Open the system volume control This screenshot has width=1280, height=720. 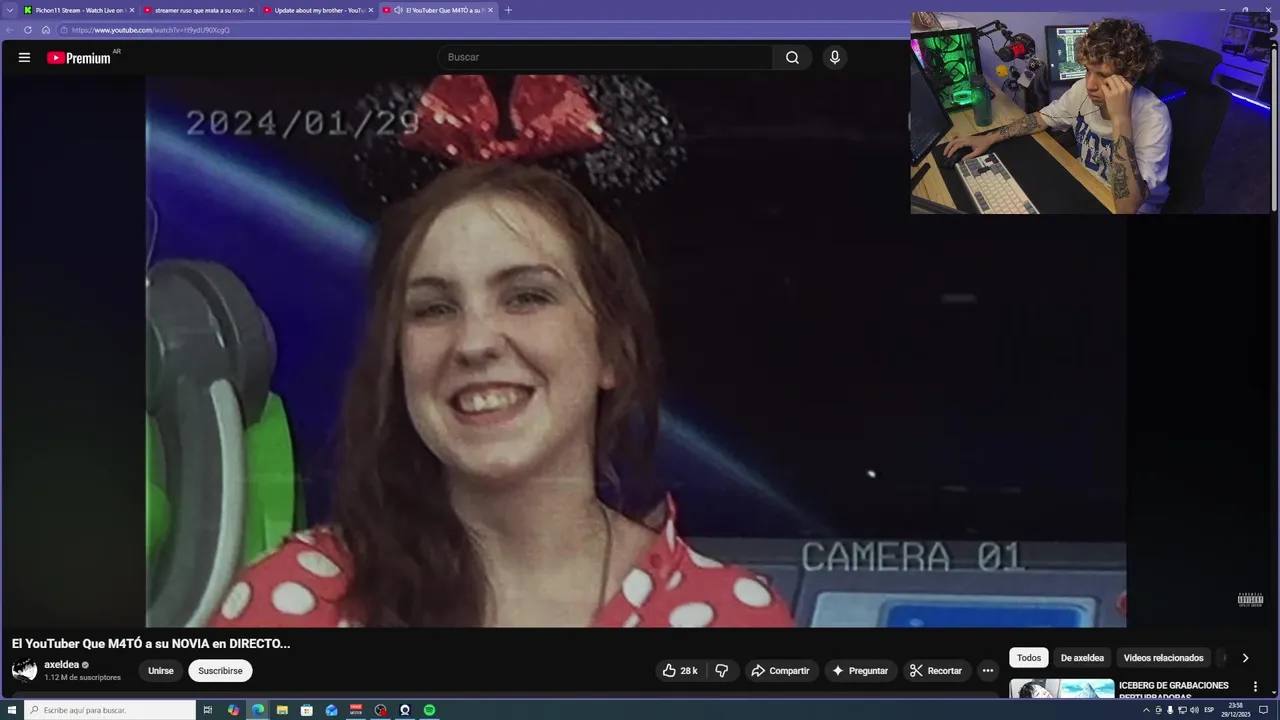pos(1194,710)
